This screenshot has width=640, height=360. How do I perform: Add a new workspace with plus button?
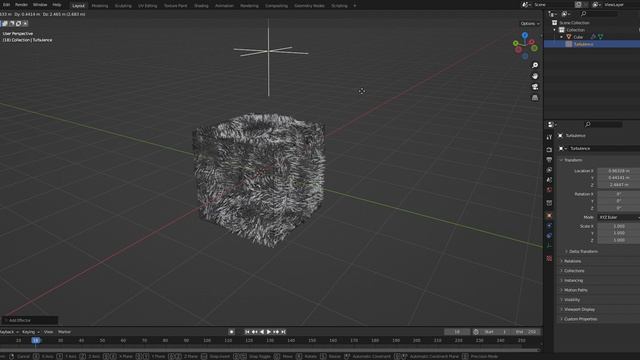[355, 6]
